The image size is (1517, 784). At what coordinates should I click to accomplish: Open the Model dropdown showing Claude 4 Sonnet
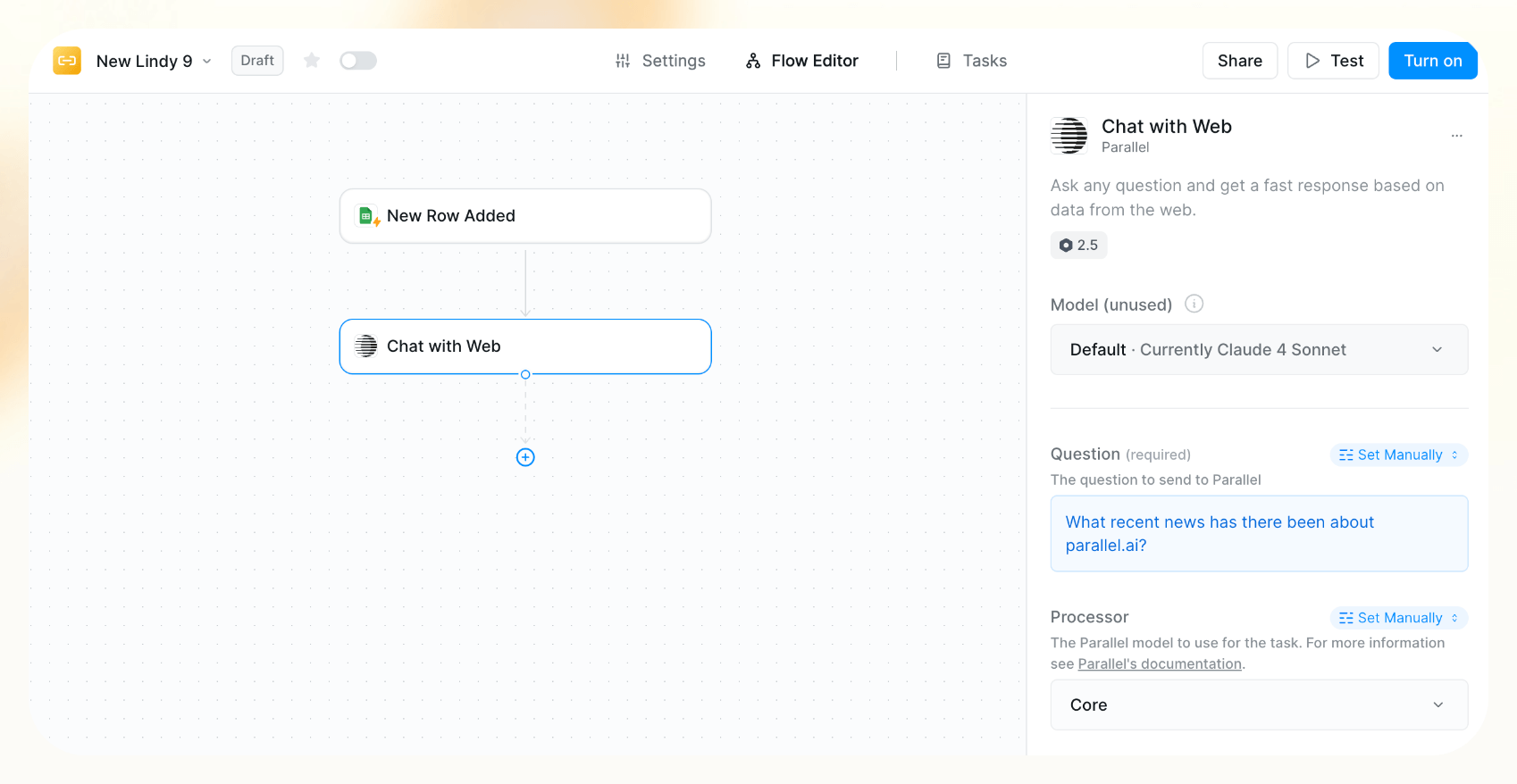pyautogui.click(x=1259, y=349)
